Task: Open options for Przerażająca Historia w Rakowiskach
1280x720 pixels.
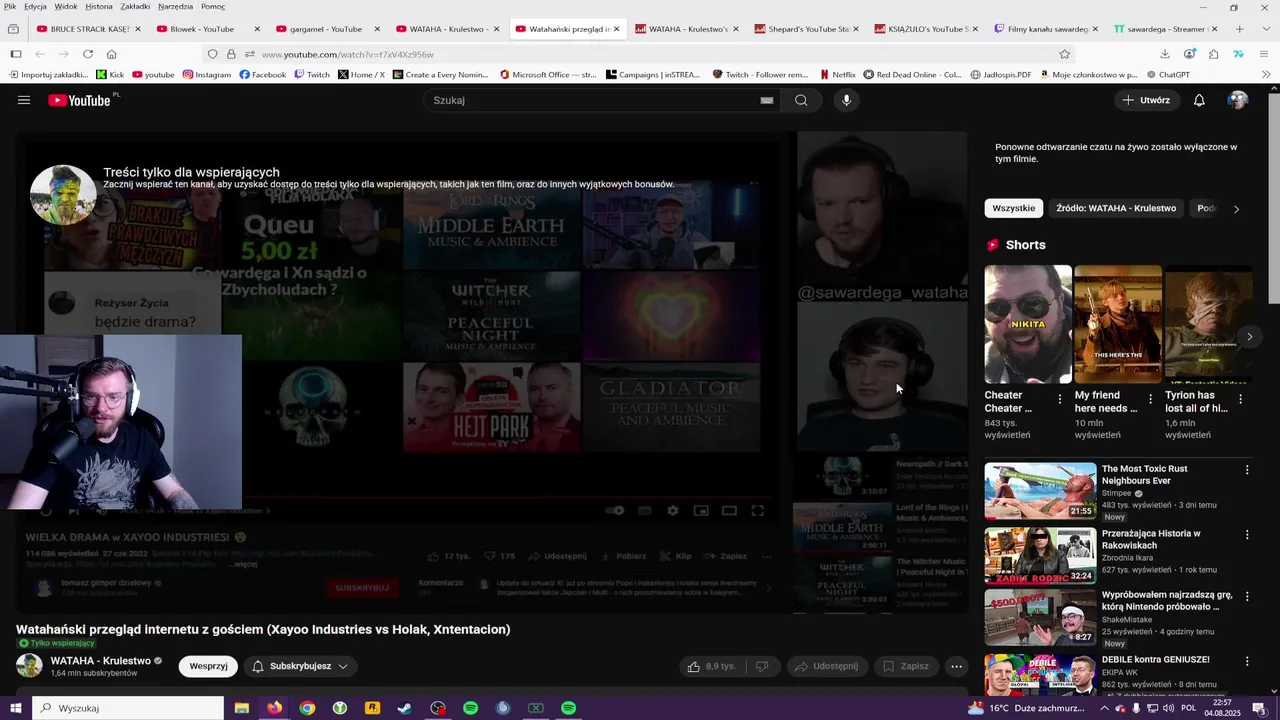Action: pos(1247,534)
